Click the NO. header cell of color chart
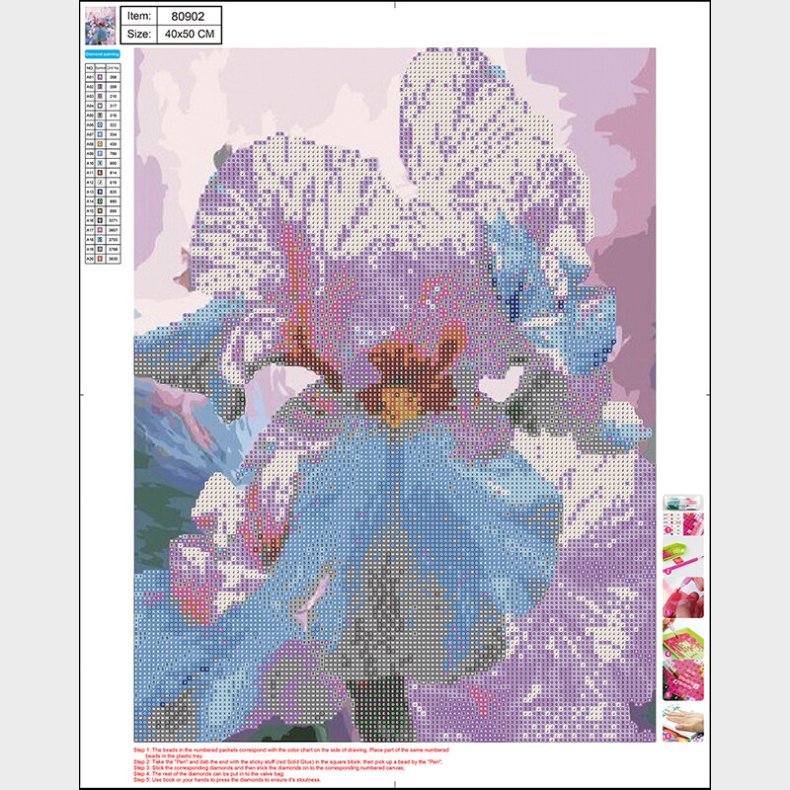790x790 pixels. [91, 68]
